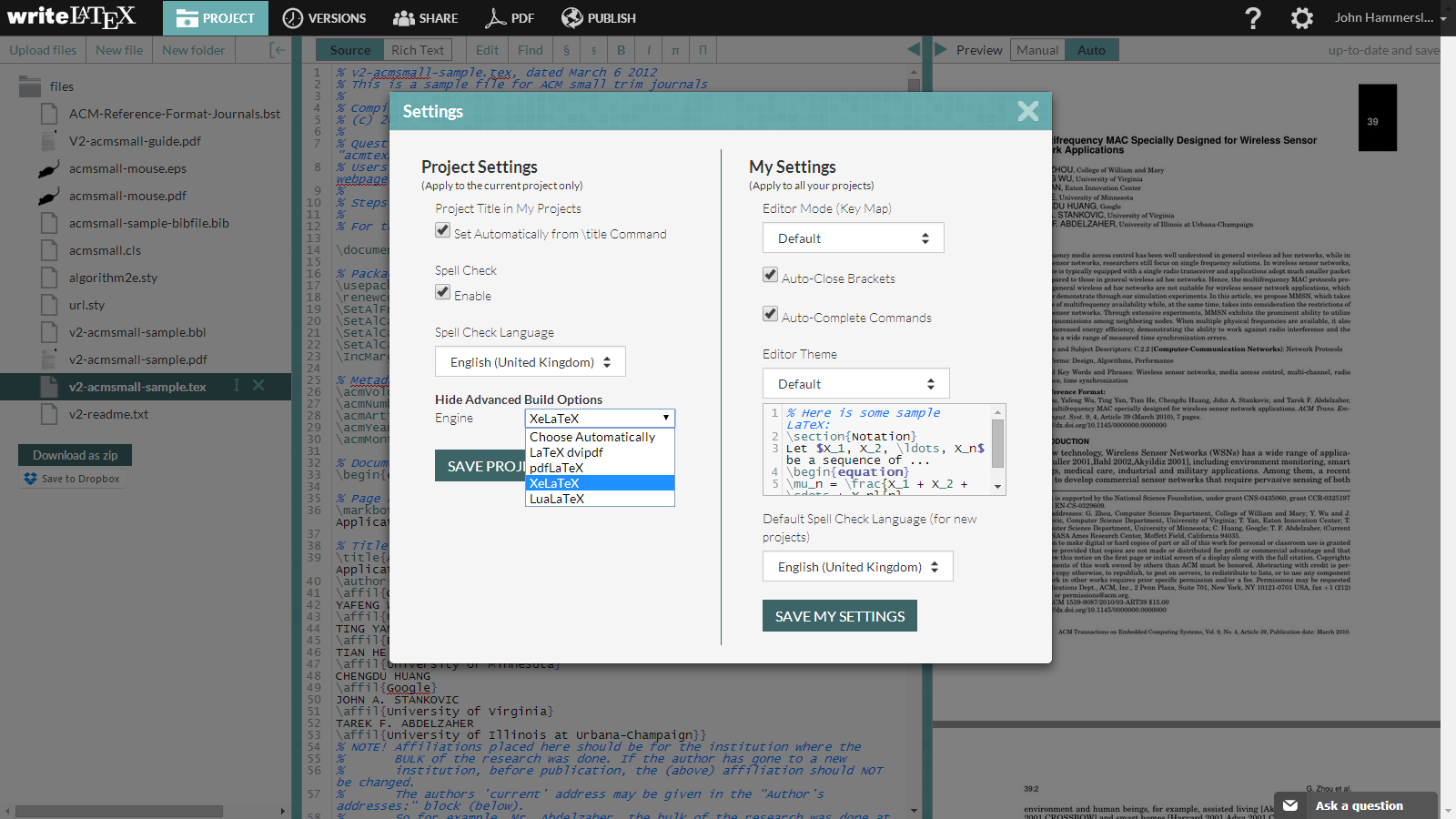Click the user menu arrow next to John Hammersley
The height and width of the screenshot is (819, 1456).
(1443, 18)
